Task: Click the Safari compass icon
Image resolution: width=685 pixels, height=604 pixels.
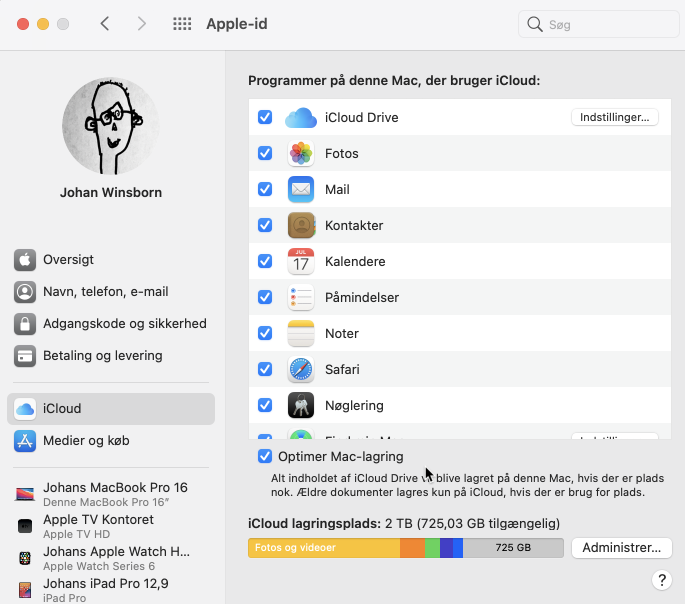Action: (x=301, y=369)
